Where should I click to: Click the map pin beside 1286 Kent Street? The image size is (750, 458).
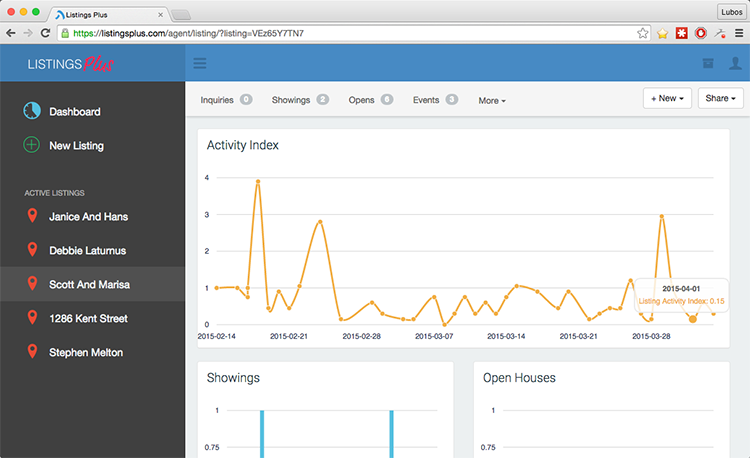click(32, 317)
